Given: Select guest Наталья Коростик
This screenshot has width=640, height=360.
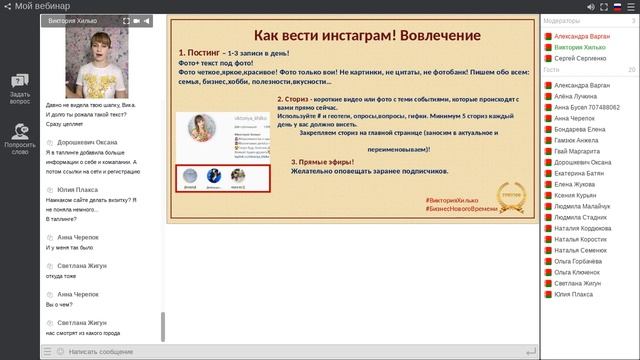Looking at the screenshot, I should 580,240.
